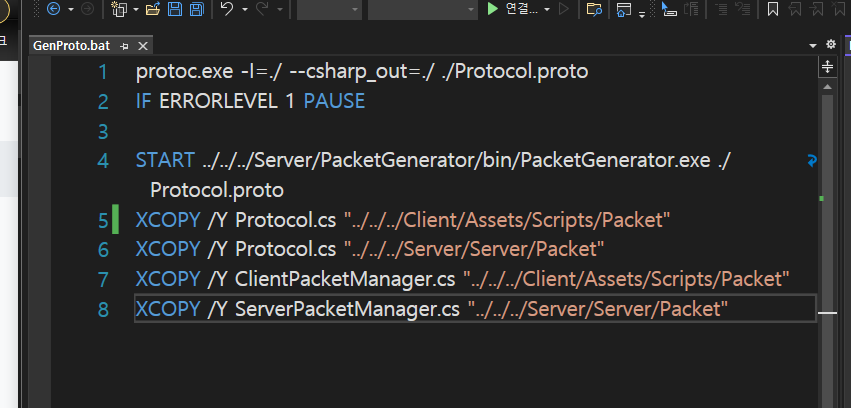The height and width of the screenshot is (408, 851).
Task: Toggle the bookmark icon in the toolbar
Action: pyautogui.click(x=773, y=9)
